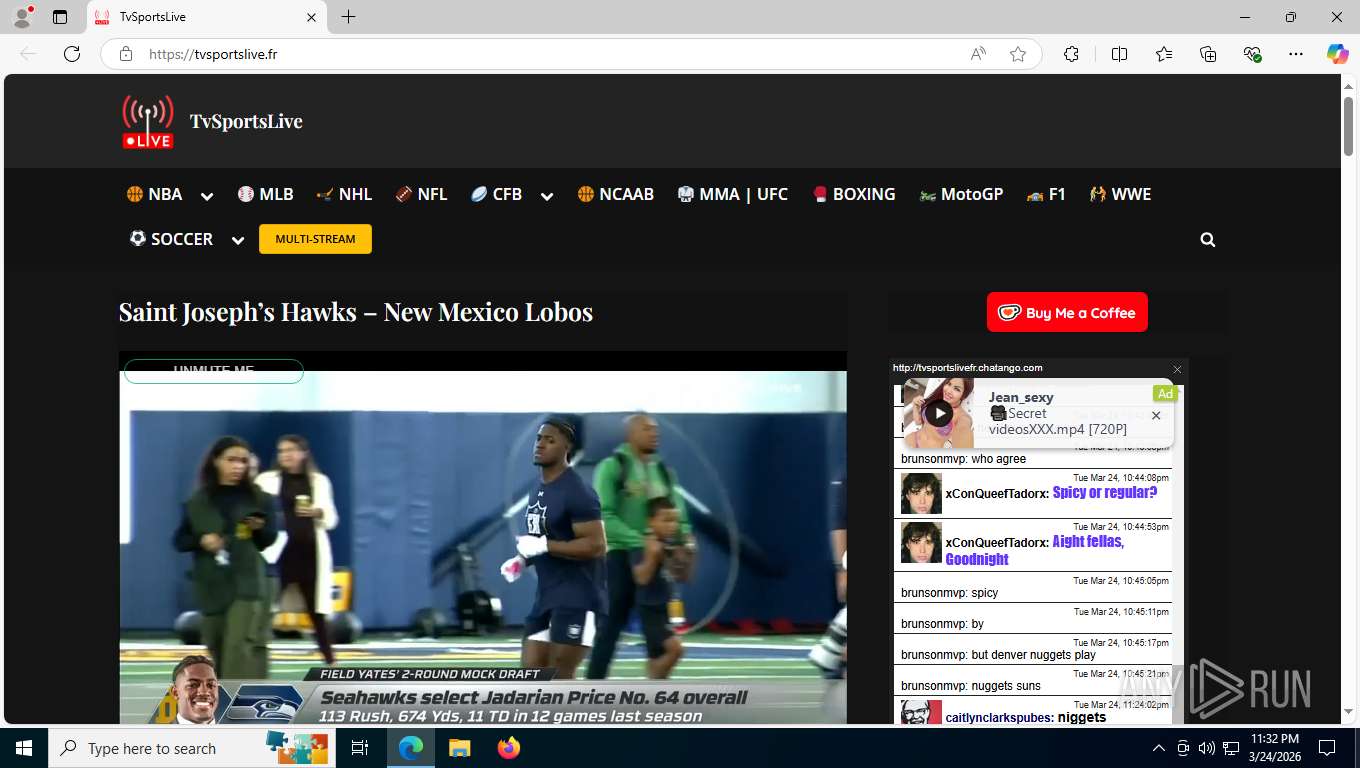Viewport: 1360px width, 768px height.
Task: Open the volume control in tray
Action: (x=1206, y=748)
